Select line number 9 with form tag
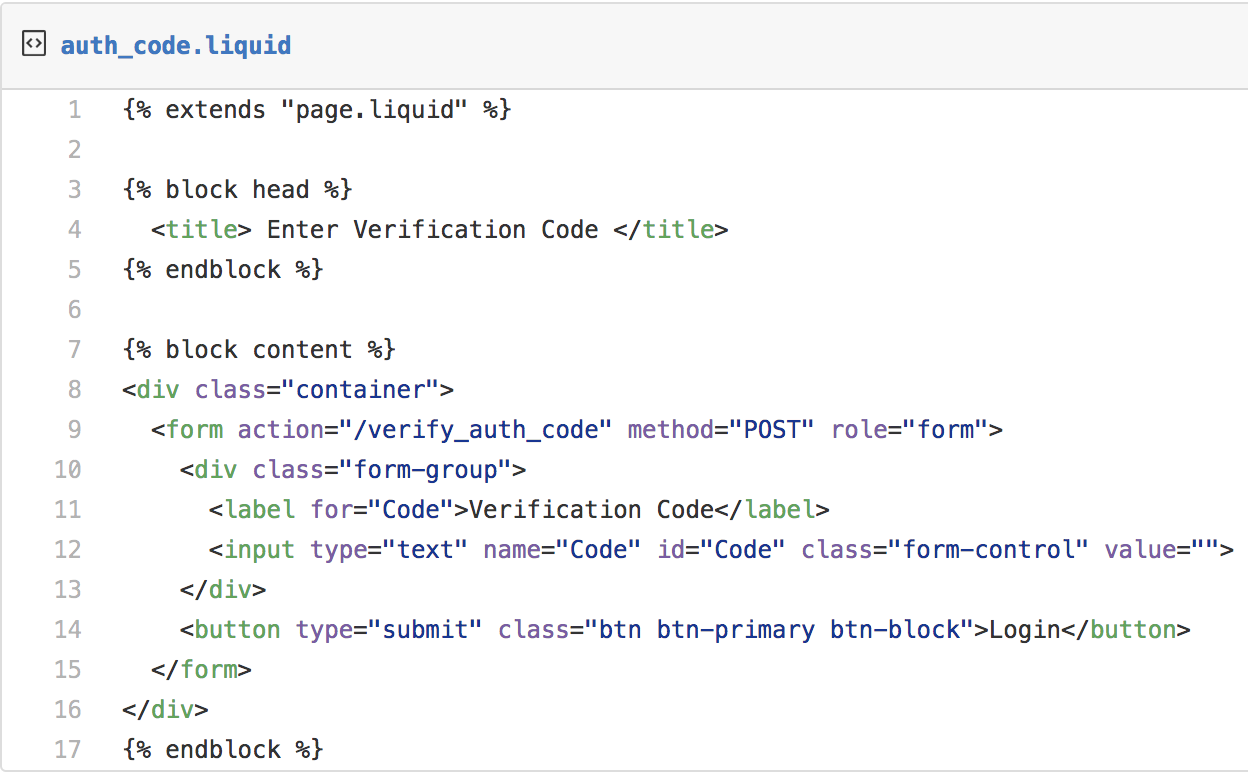Image resolution: width=1248 pixels, height=776 pixels. (x=75, y=430)
